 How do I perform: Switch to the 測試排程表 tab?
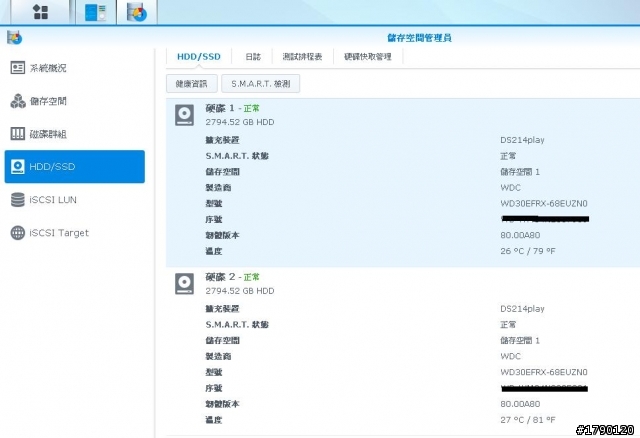302,57
